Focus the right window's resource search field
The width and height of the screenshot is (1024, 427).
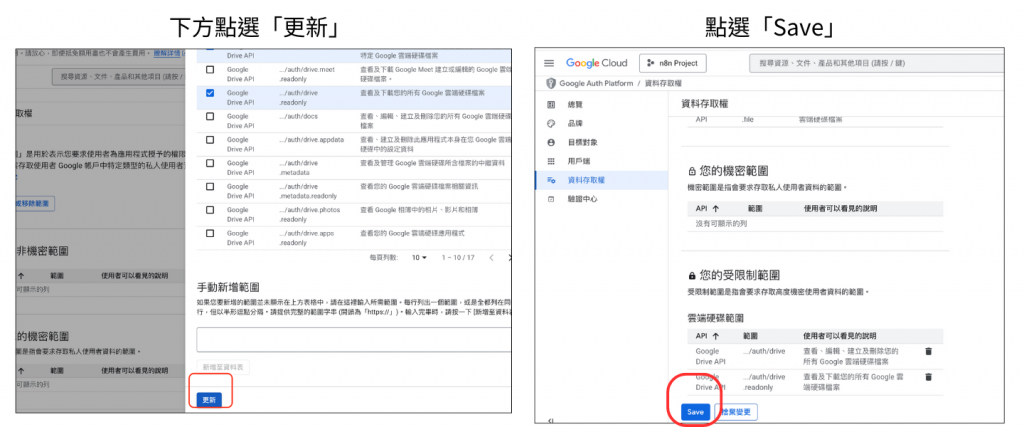(x=876, y=63)
